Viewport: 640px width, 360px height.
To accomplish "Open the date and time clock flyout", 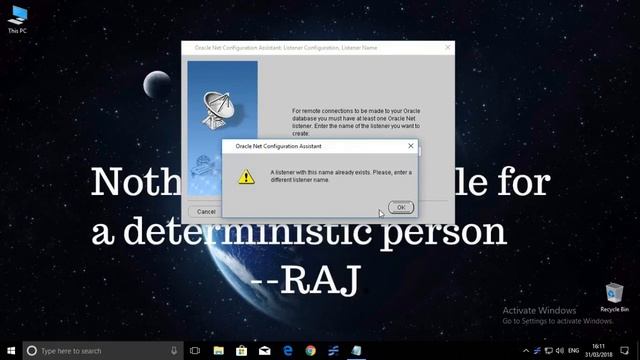I will (598, 351).
